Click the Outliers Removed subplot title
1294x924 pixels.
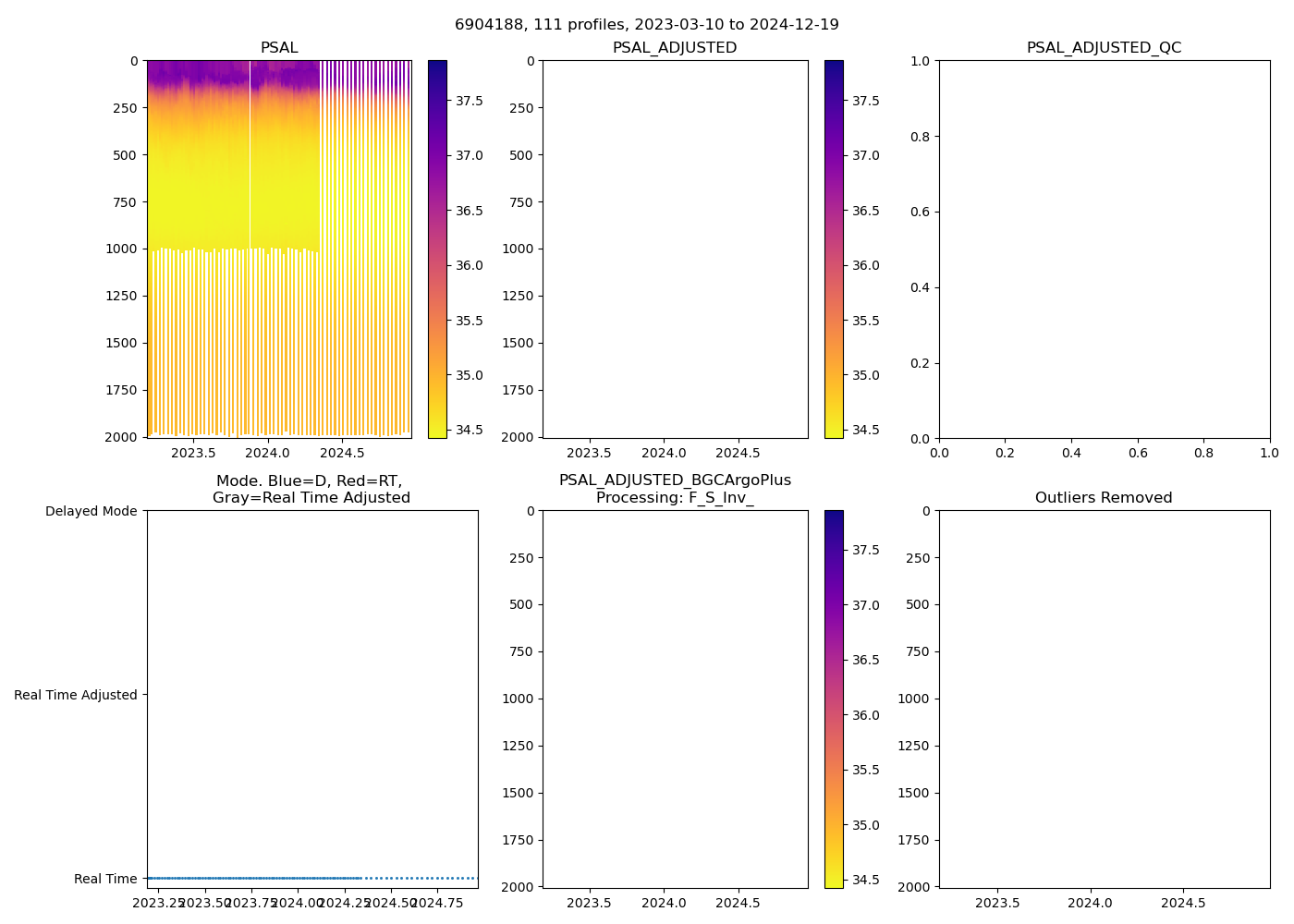[1104, 498]
